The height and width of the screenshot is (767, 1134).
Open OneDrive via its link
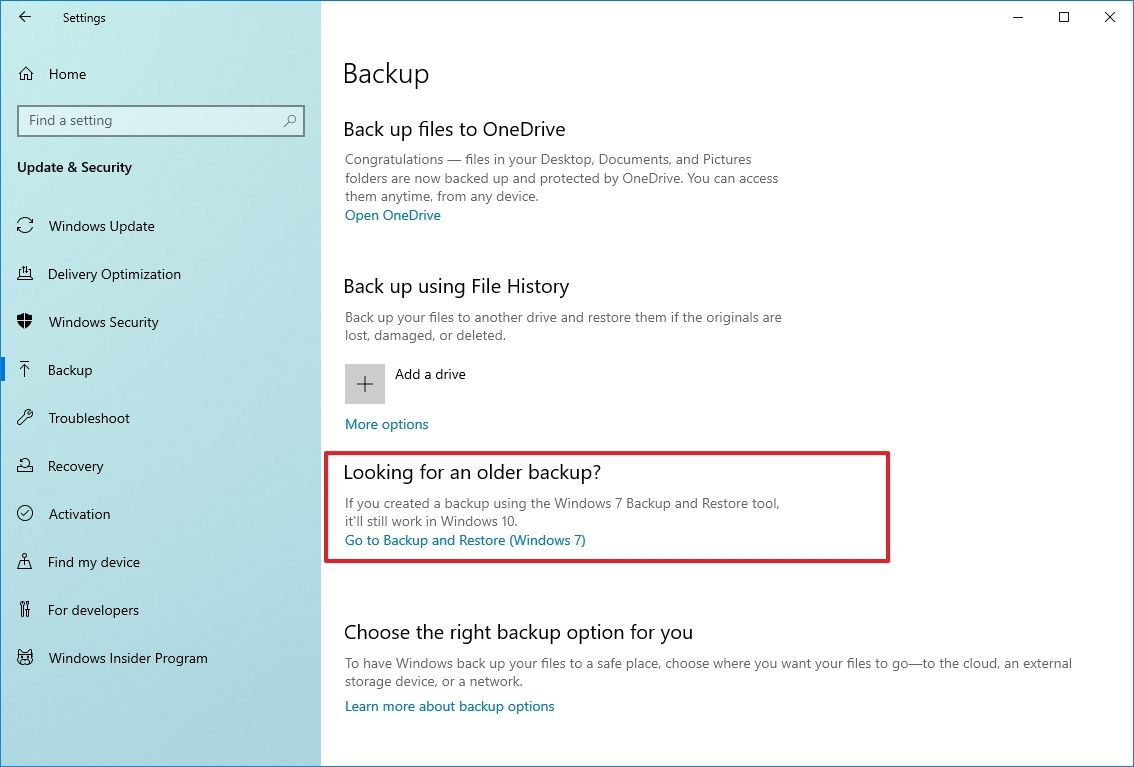tap(392, 215)
